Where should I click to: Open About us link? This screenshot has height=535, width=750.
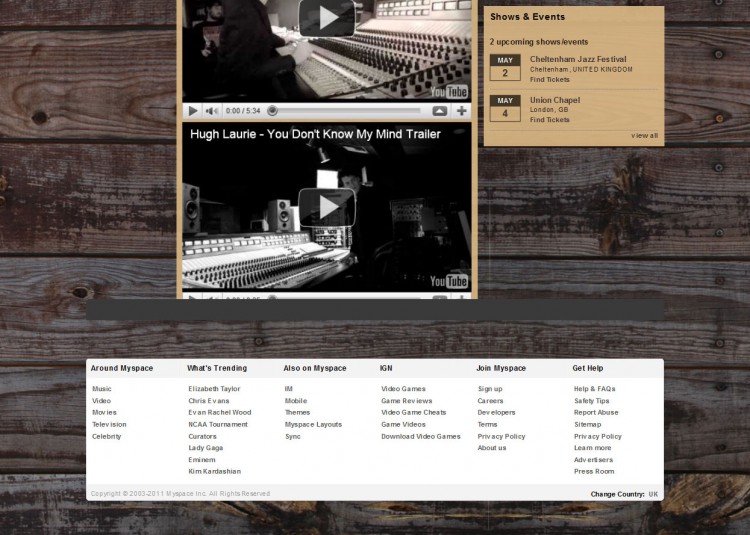492,448
